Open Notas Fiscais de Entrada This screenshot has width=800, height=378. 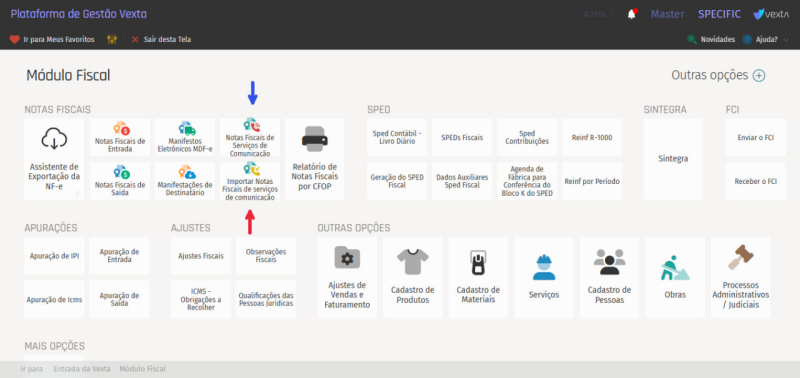tap(120, 137)
